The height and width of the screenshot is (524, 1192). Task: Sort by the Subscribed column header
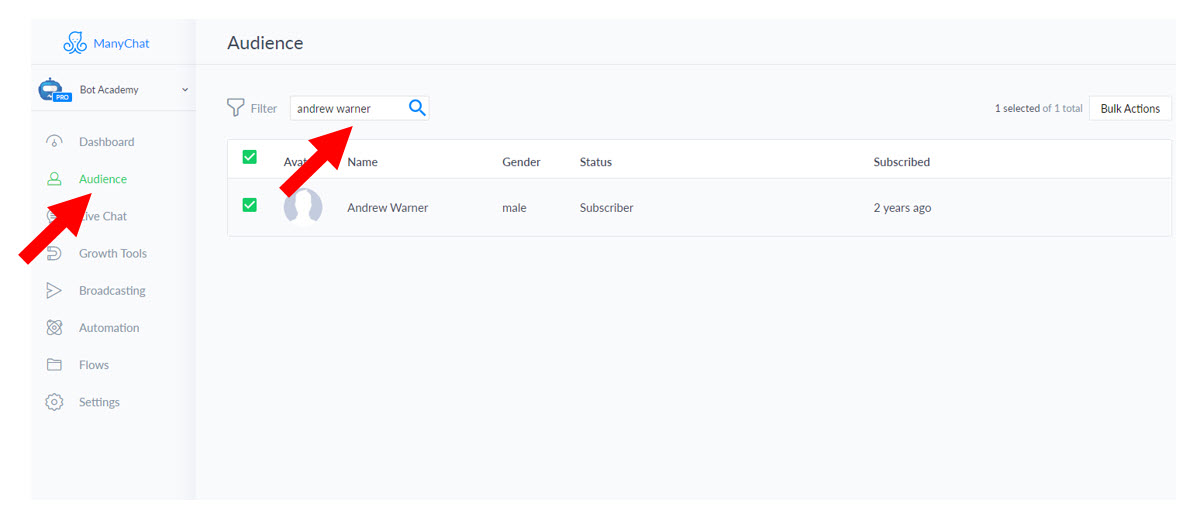pyautogui.click(x=901, y=162)
